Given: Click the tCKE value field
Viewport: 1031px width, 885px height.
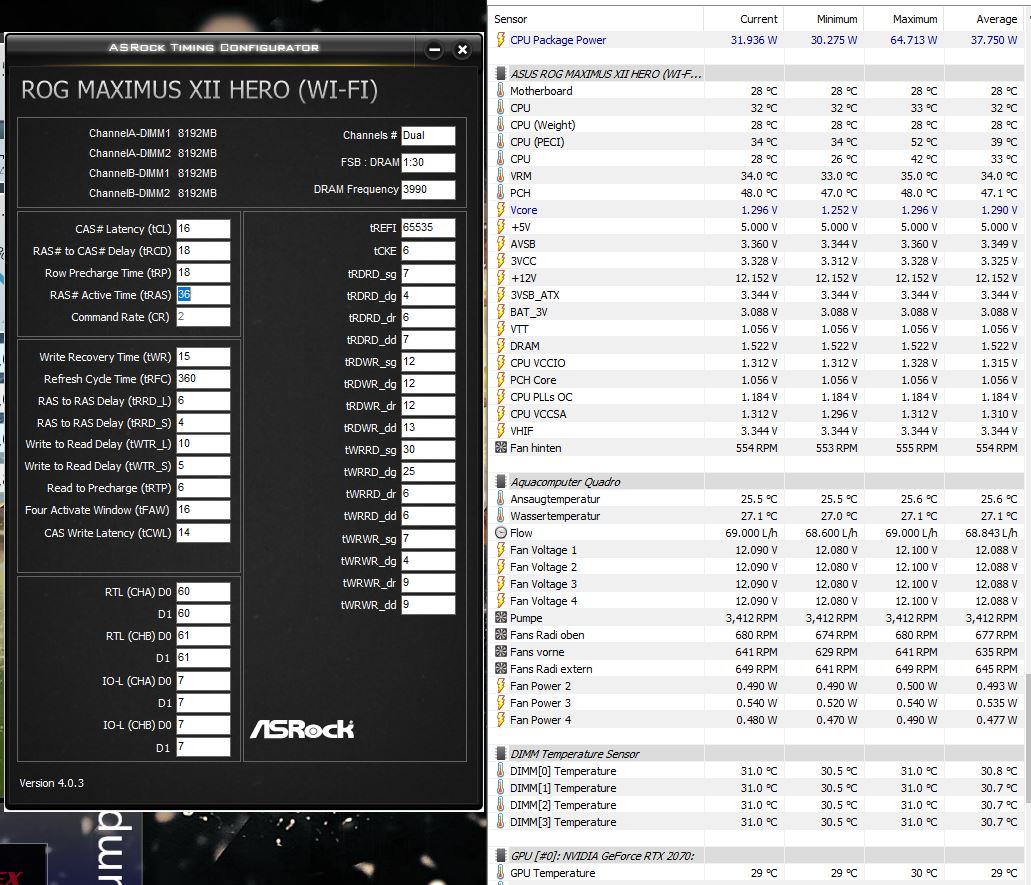Looking at the screenshot, I should pyautogui.click(x=428, y=251).
